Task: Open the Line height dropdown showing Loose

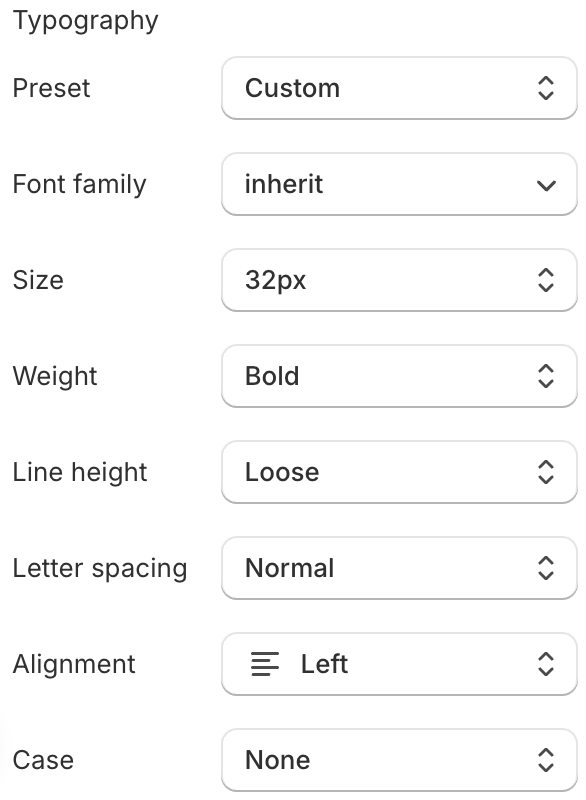Action: tap(399, 472)
